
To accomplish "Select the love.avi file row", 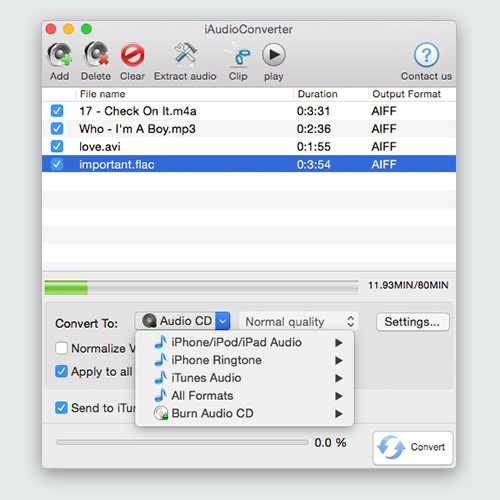I will [x=249, y=146].
